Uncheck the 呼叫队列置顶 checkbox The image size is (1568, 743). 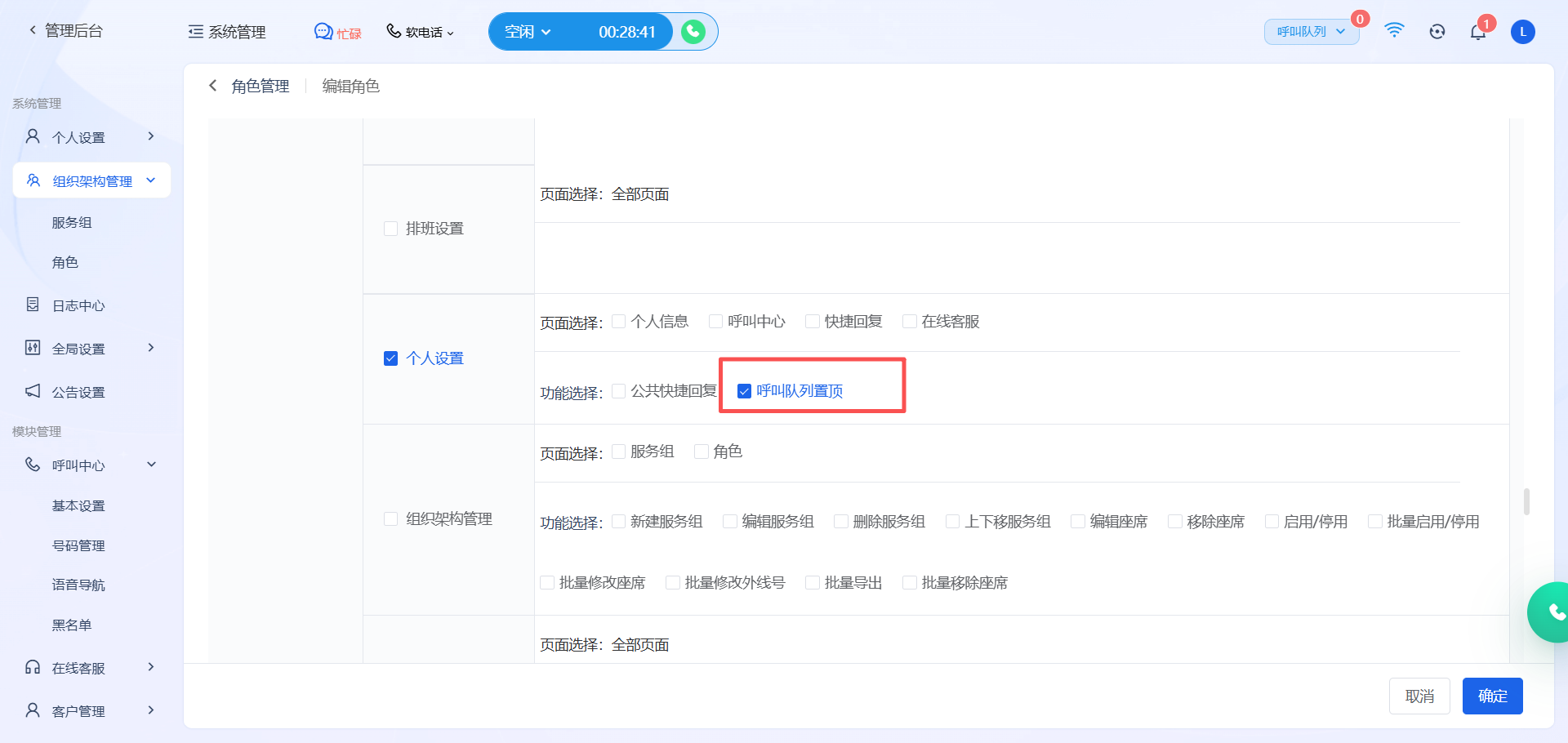(744, 391)
